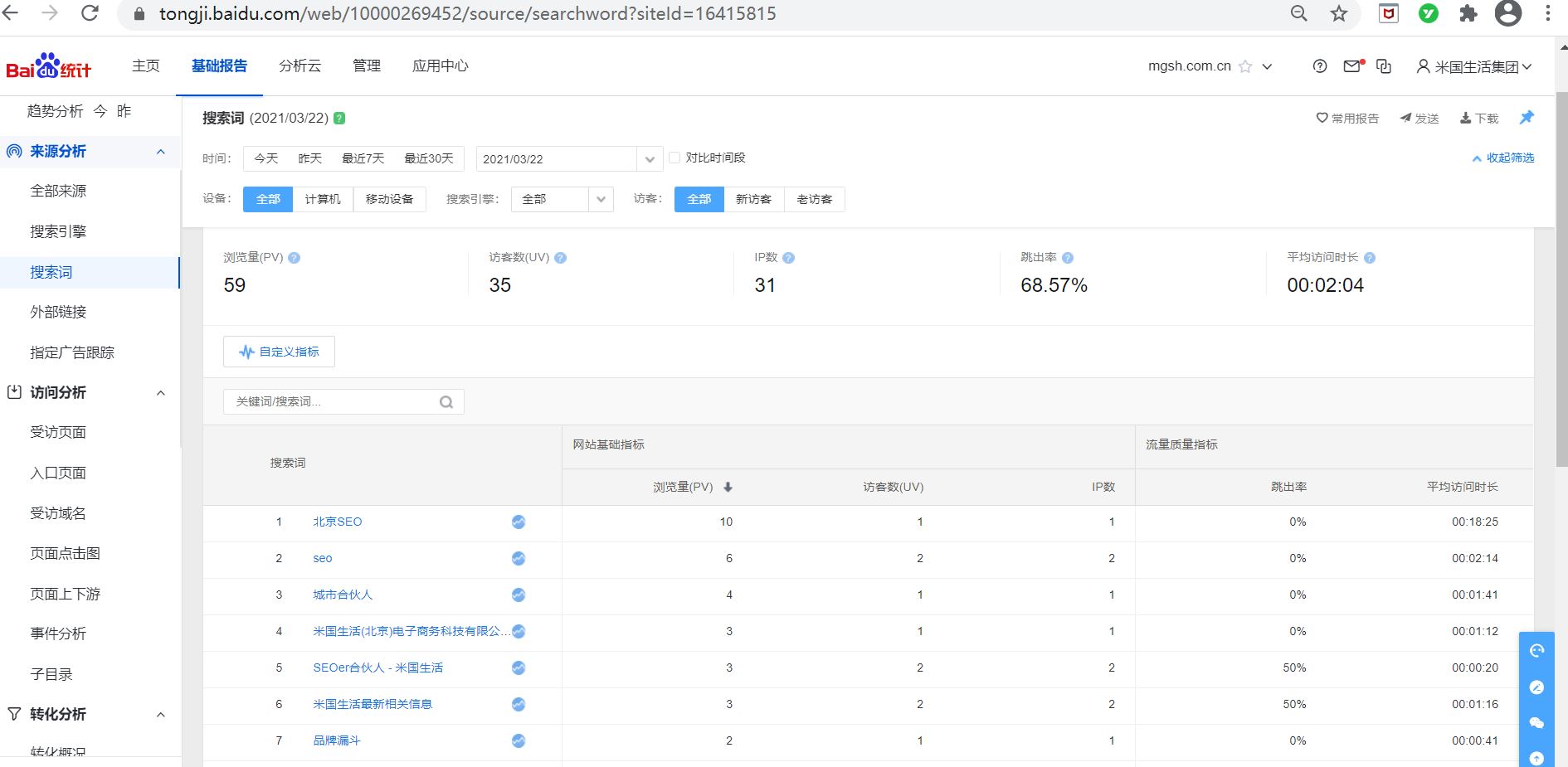Click the info icon next to 访客数(UV) summary
Image resolution: width=1568 pixels, height=767 pixels.
click(x=560, y=258)
